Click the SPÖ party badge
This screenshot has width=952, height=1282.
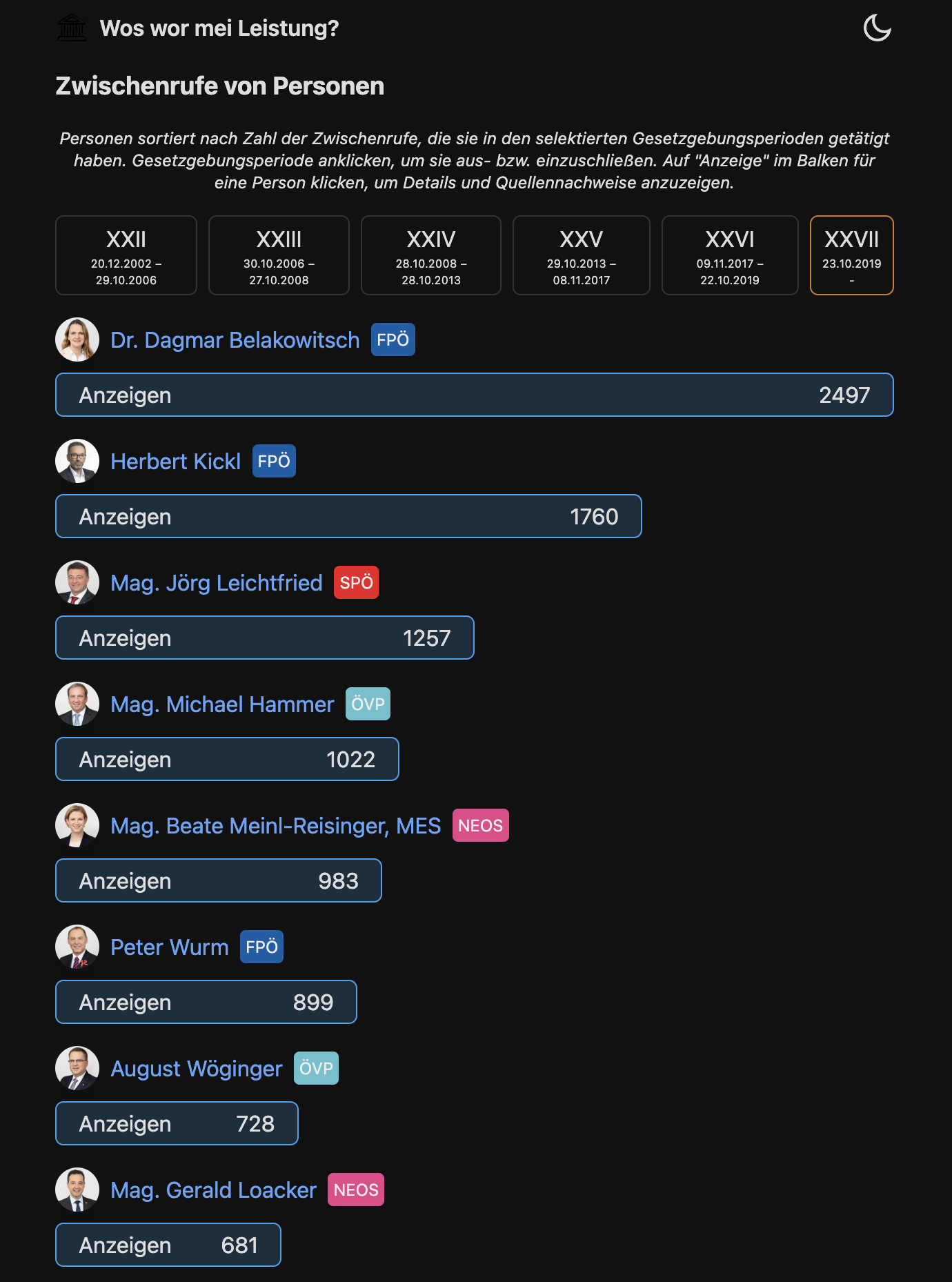[356, 582]
